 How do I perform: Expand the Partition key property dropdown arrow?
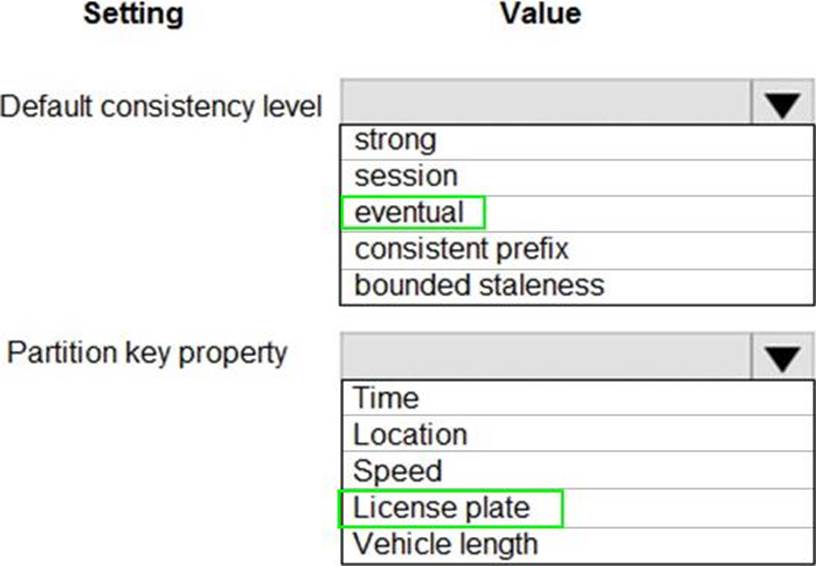(782, 357)
